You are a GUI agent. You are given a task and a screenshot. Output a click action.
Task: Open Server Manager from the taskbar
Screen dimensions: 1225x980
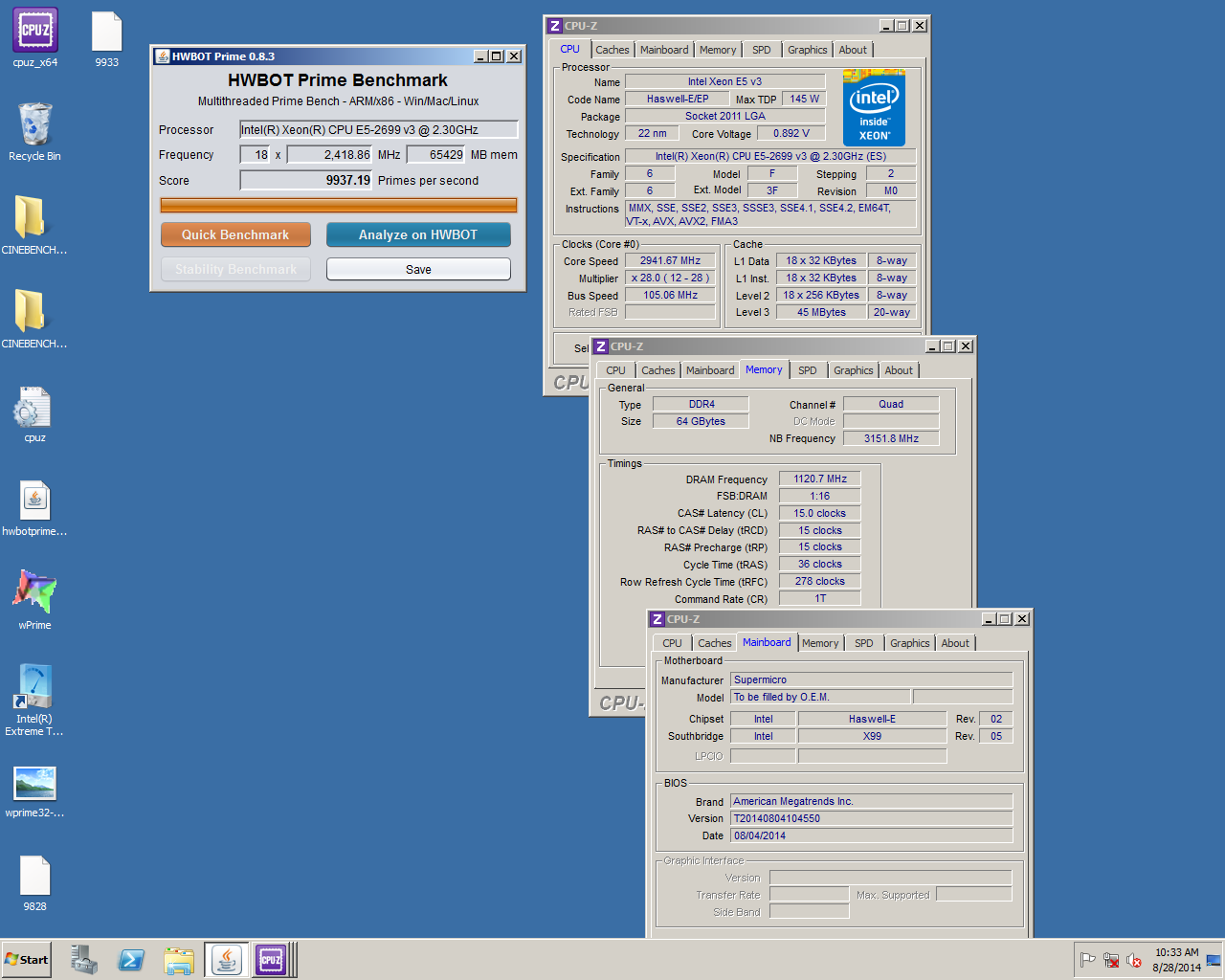(x=84, y=960)
